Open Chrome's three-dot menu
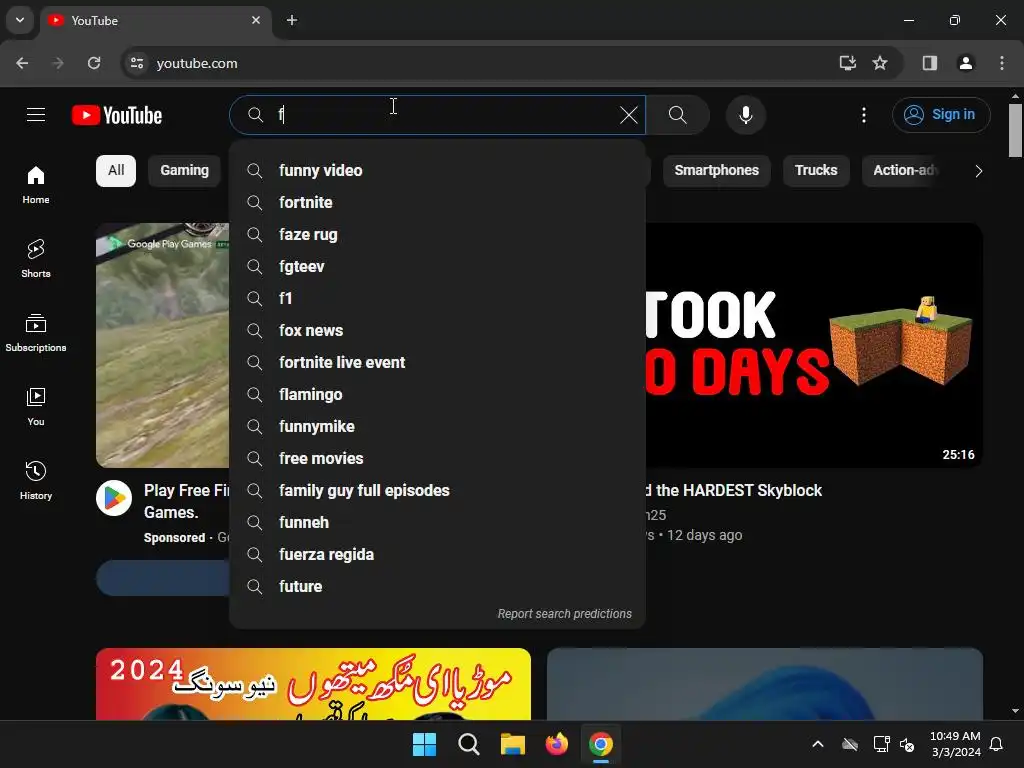The height and width of the screenshot is (768, 1024). [1002, 63]
